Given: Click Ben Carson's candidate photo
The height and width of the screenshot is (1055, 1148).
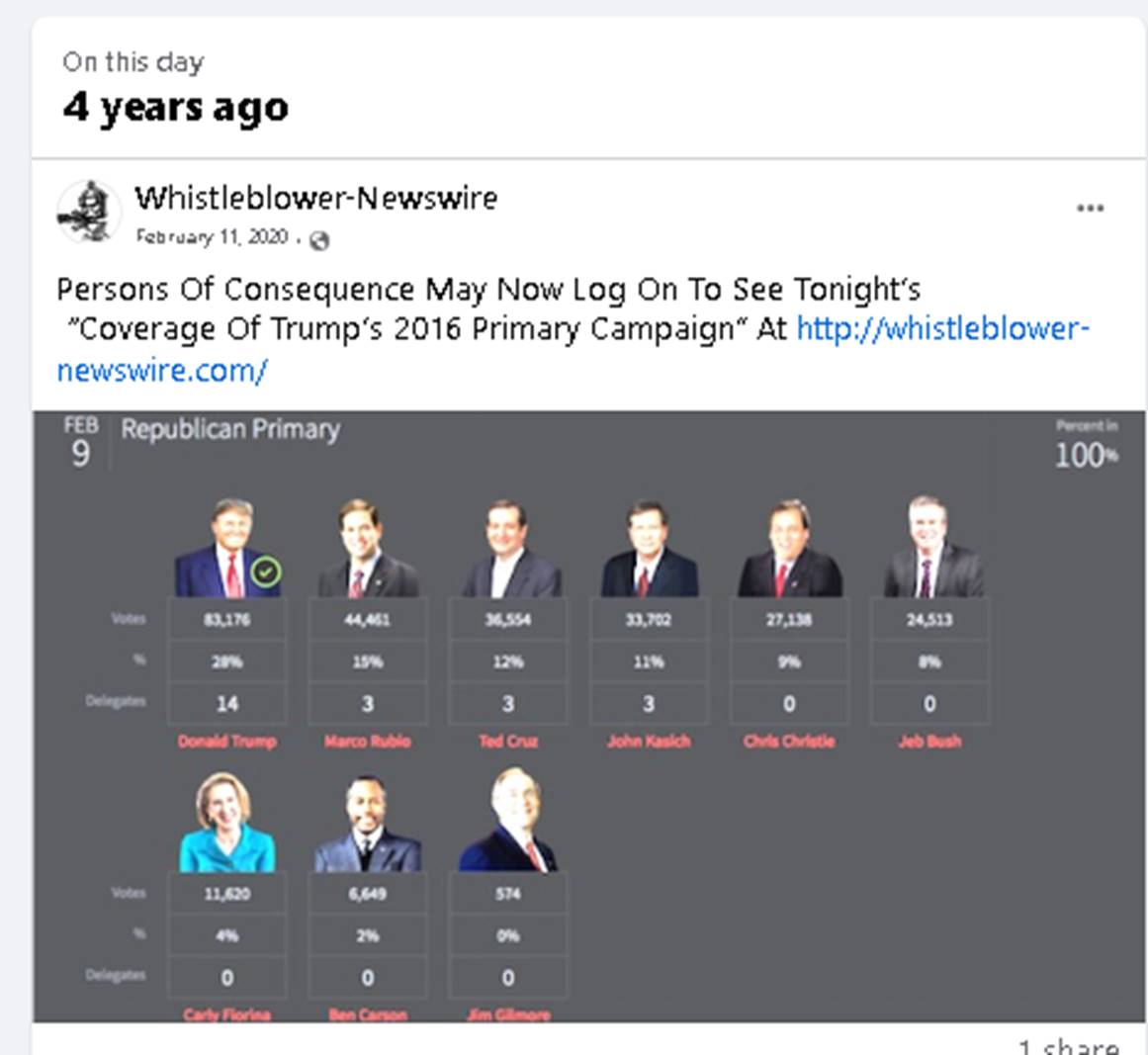Looking at the screenshot, I should coord(368,823).
